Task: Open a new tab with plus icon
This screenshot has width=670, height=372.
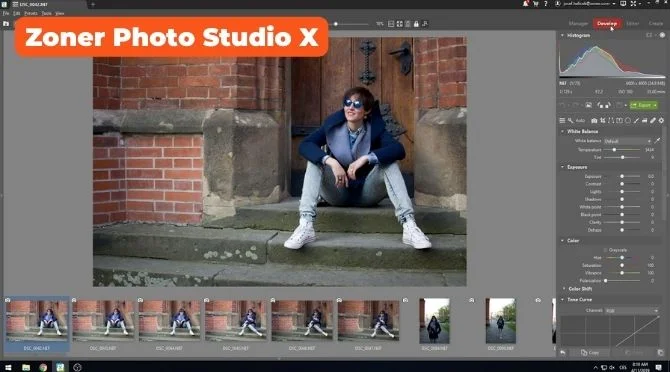Action: [x=93, y=4]
